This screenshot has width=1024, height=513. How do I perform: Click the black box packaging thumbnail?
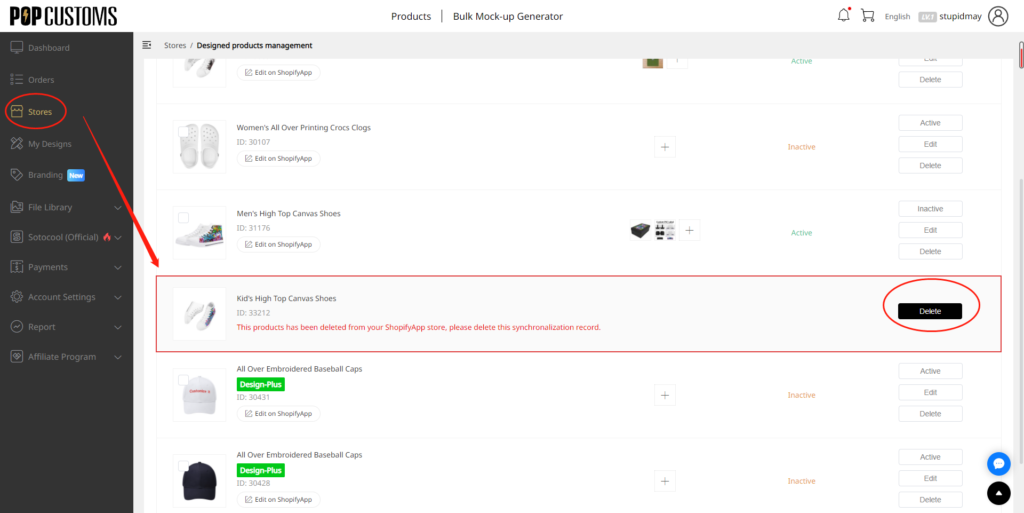[640, 230]
